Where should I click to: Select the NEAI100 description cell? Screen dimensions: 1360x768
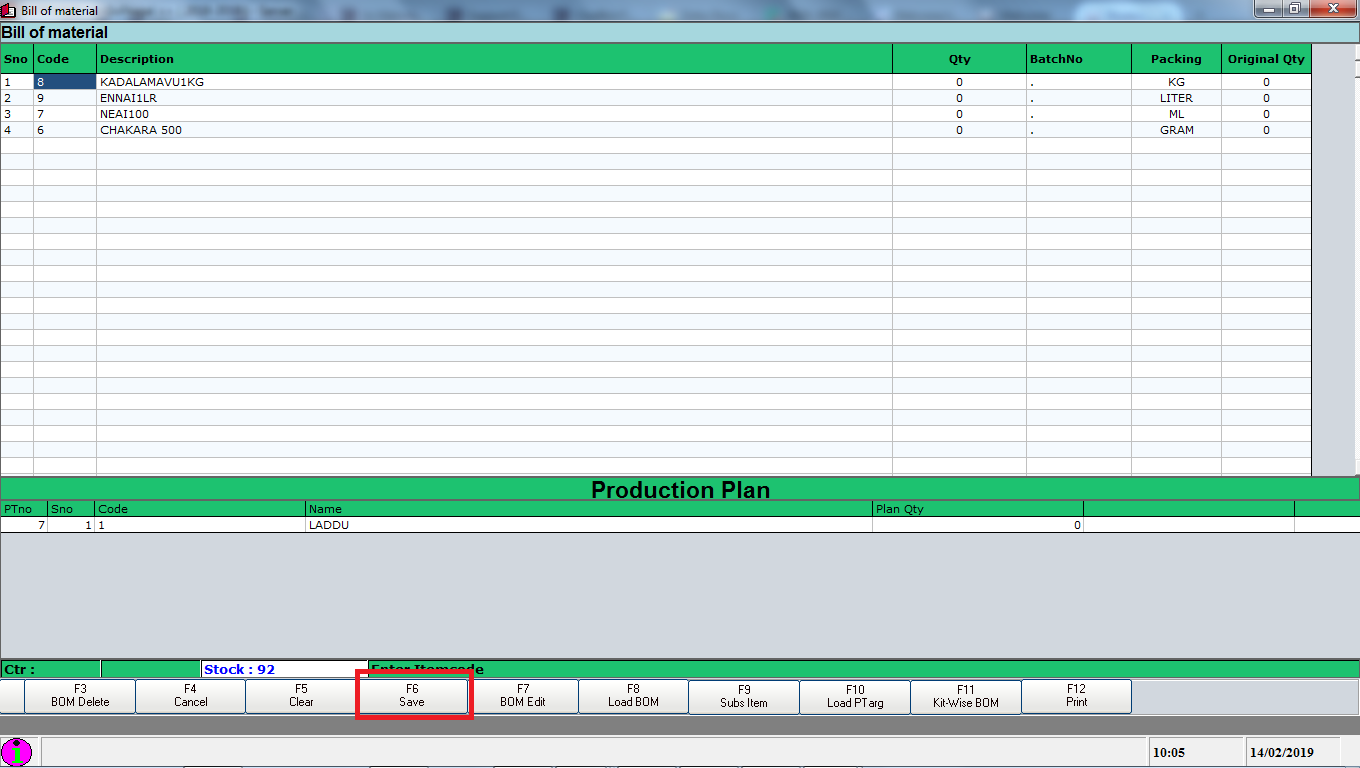click(494, 114)
